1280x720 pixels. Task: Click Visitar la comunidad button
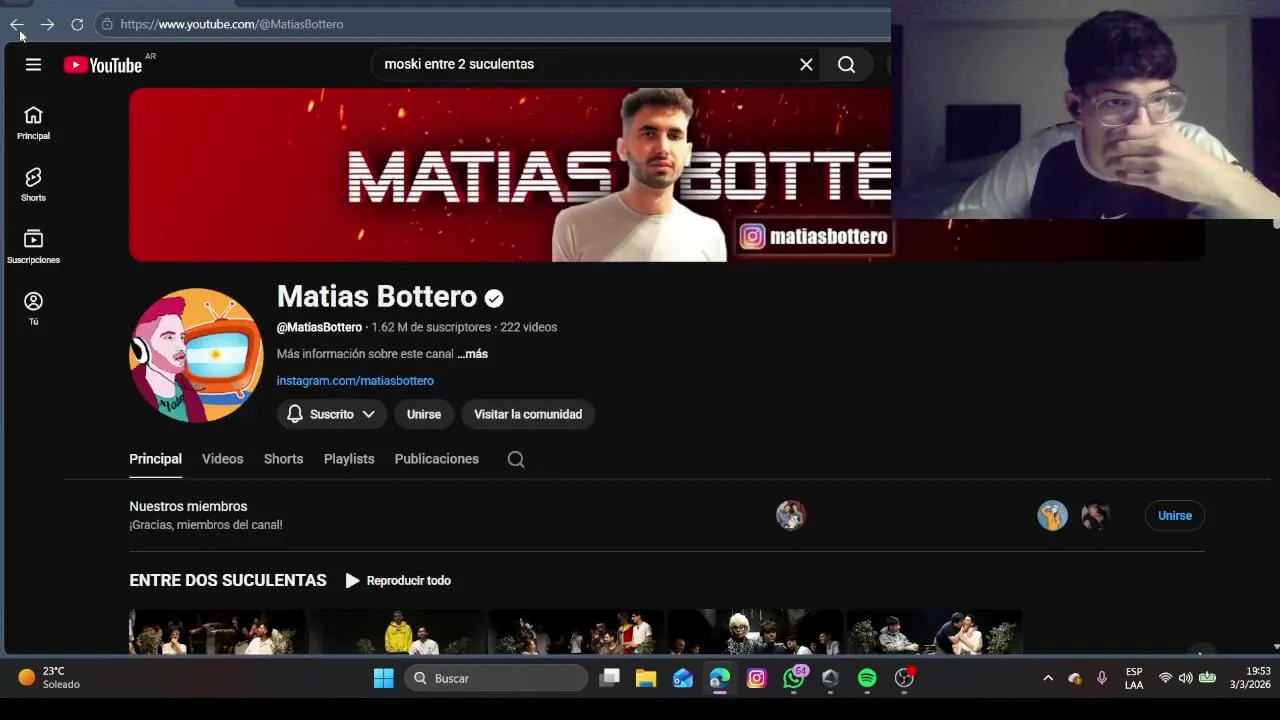[528, 414]
